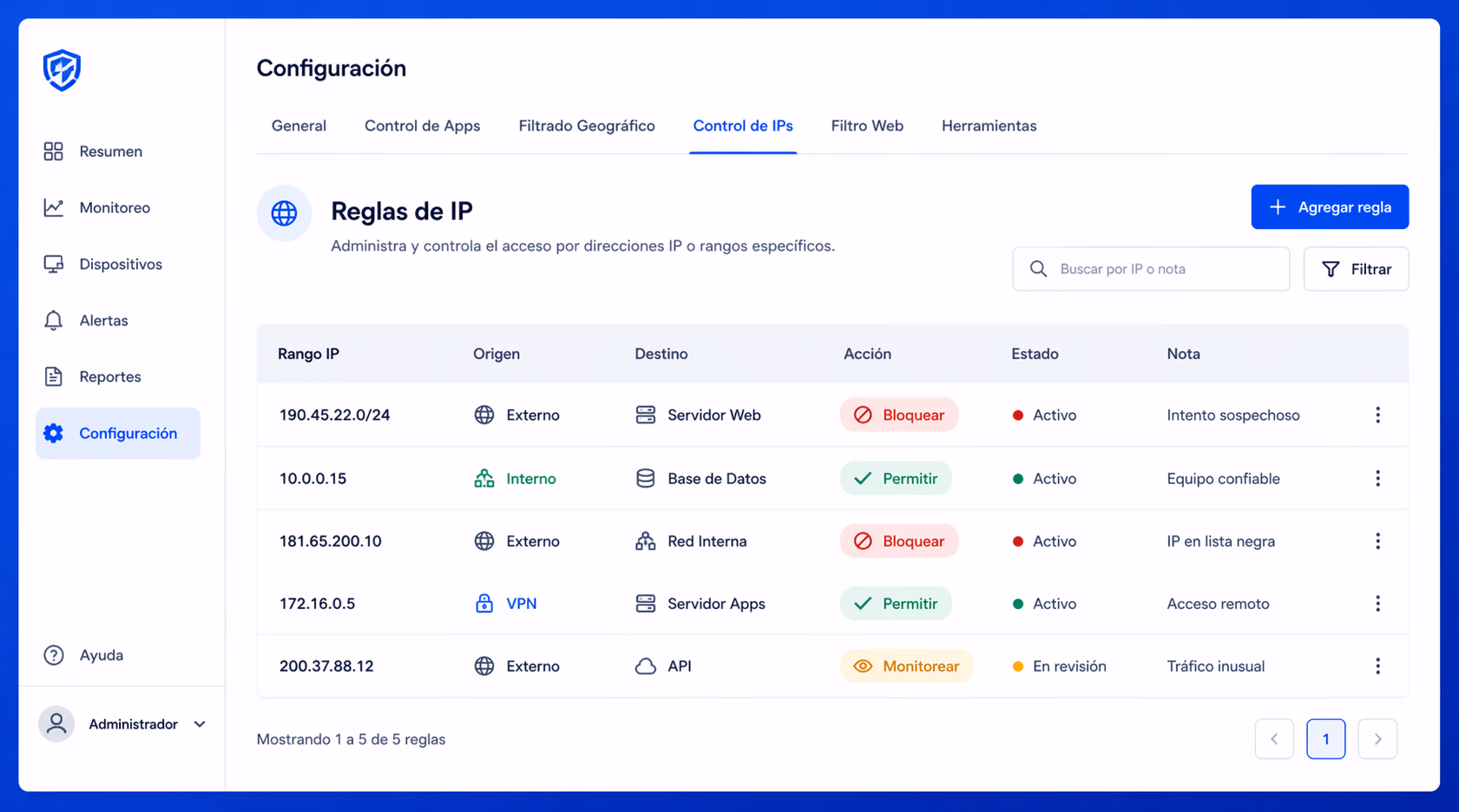Open row menu for 181.65.200.10
This screenshot has width=1459, height=812.
[x=1377, y=541]
